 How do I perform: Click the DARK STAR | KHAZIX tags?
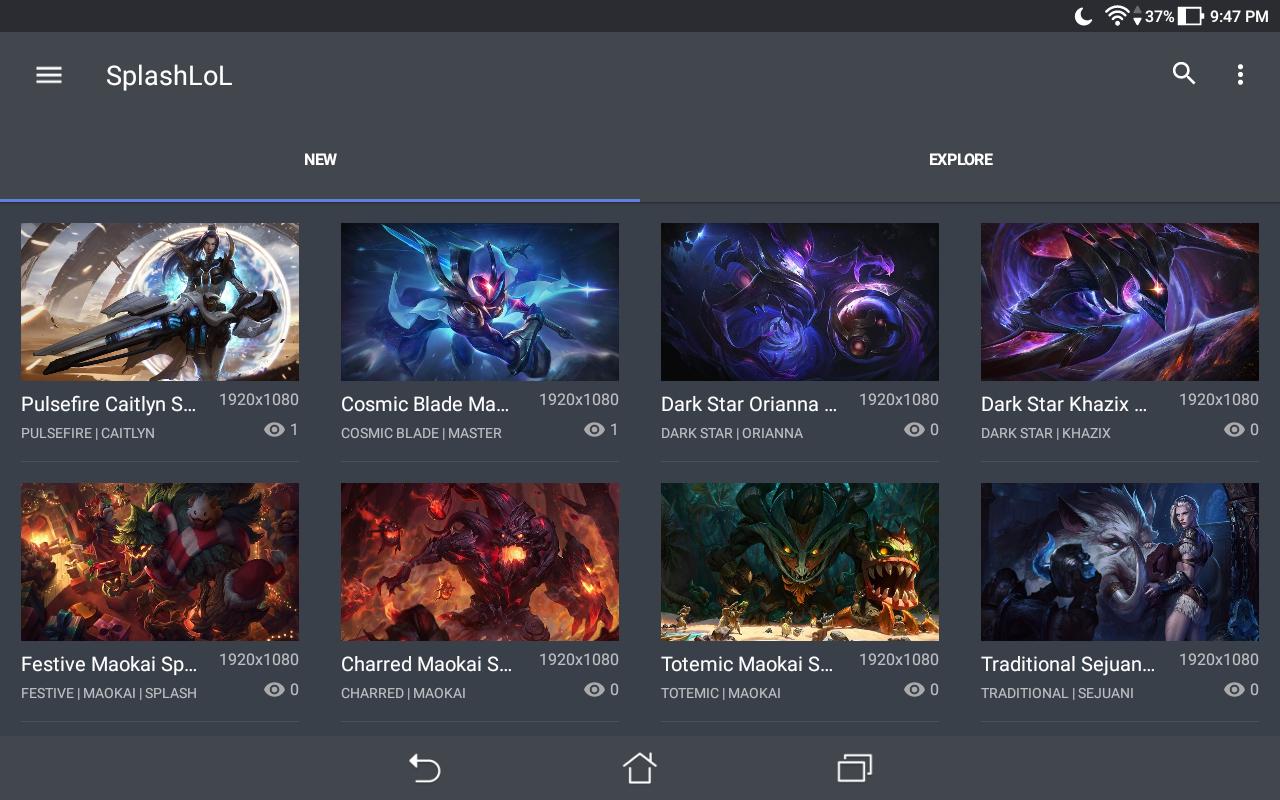click(1046, 433)
